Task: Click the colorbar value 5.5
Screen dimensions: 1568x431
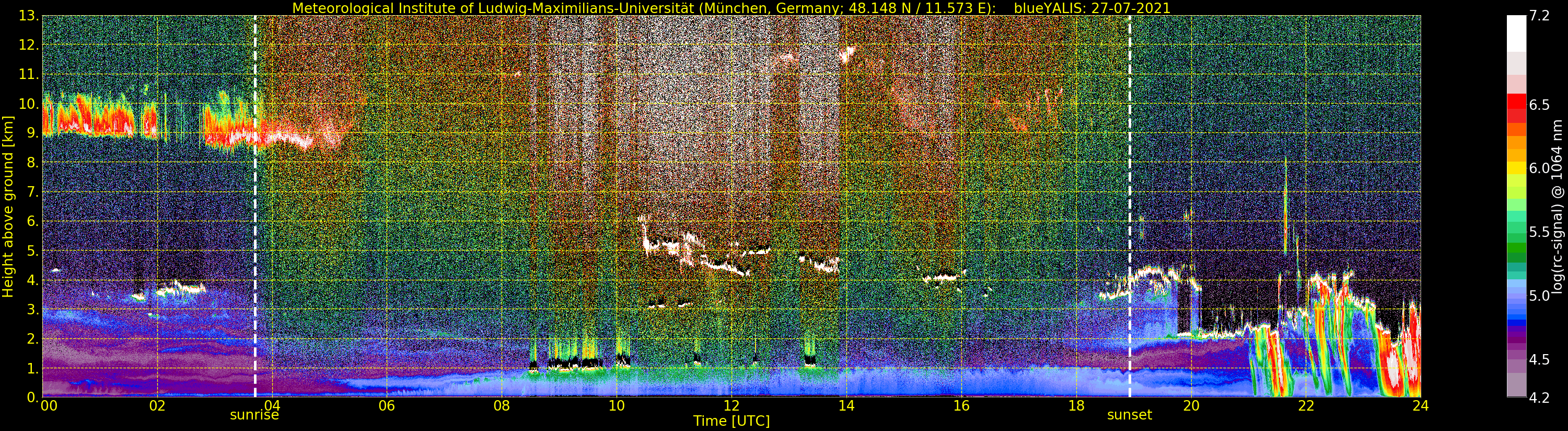Action: [1539, 232]
